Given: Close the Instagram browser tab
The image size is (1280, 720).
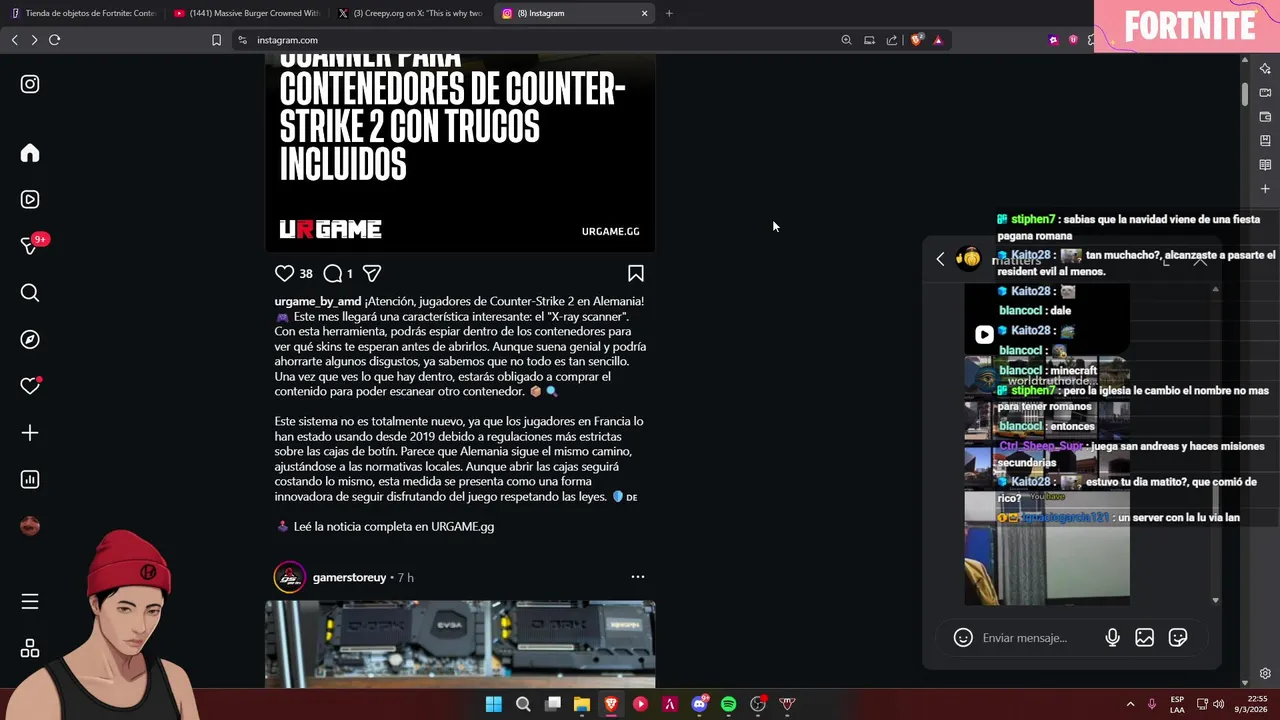Looking at the screenshot, I should (644, 13).
